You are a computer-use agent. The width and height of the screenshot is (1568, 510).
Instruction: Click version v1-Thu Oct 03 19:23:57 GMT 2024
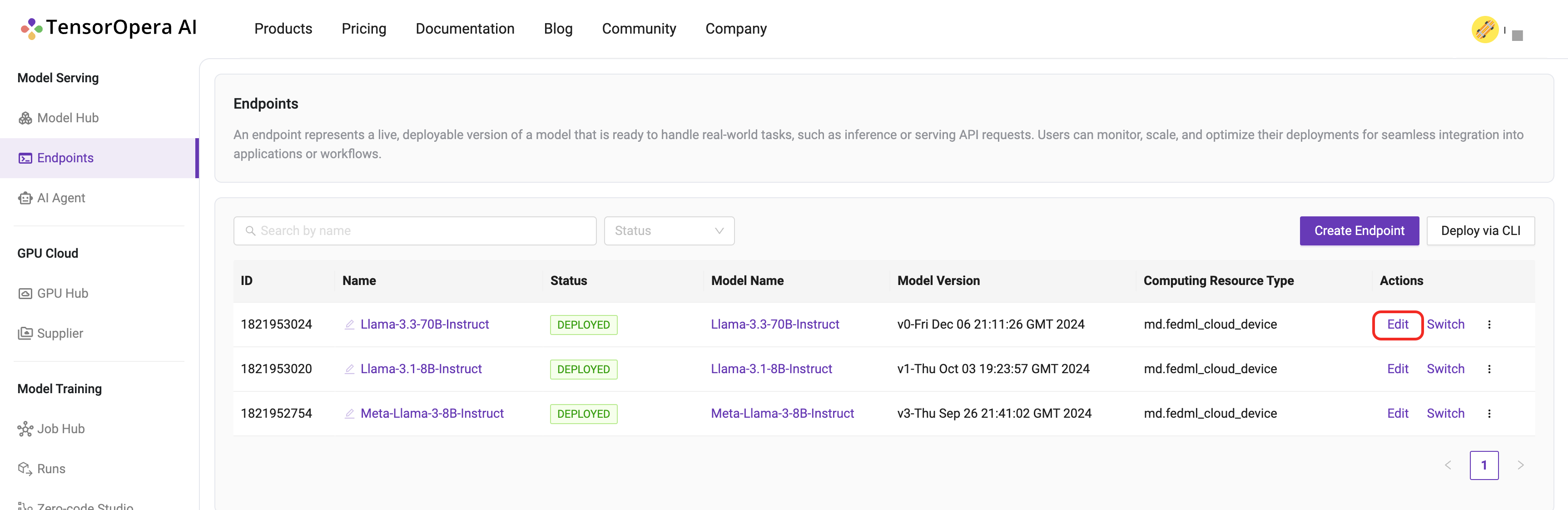tap(993, 369)
